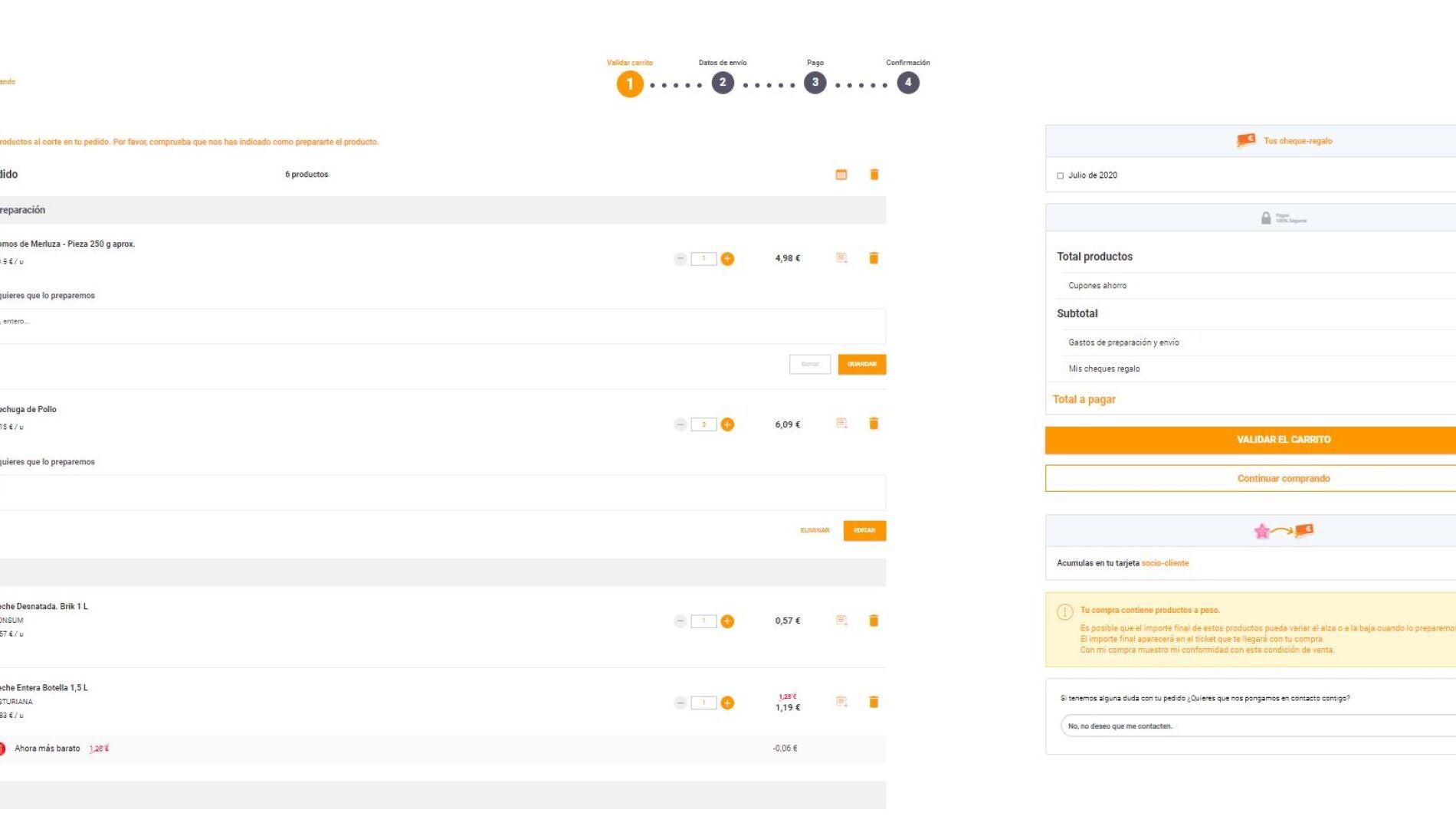Add note to Merluza with note icon

[841, 258]
